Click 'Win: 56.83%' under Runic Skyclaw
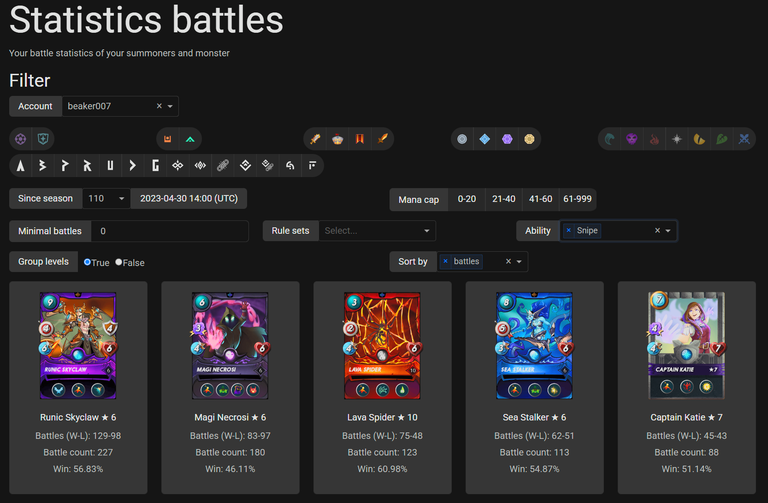Screen dimensions: 768x503 coord(78,469)
